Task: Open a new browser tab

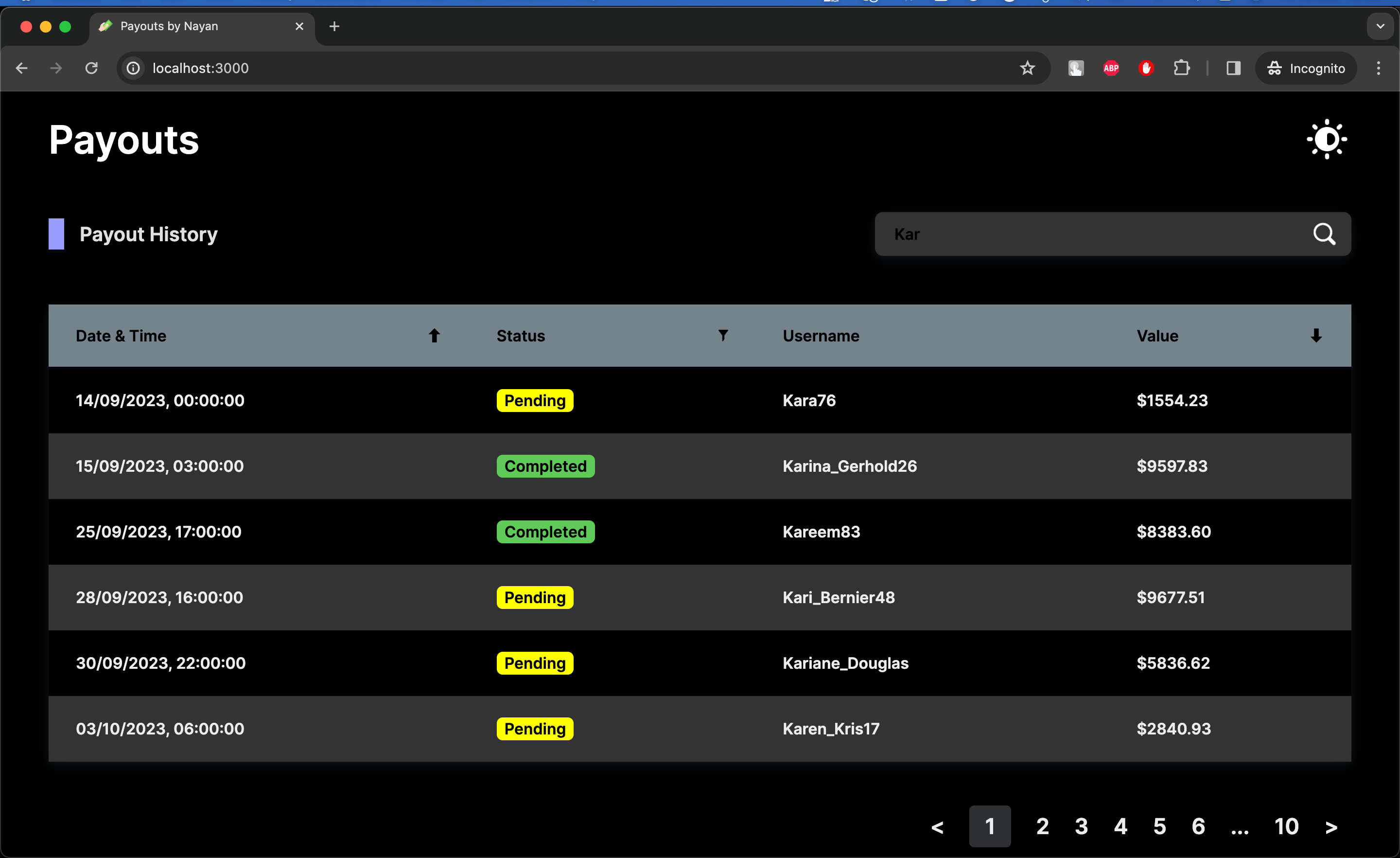Action: coord(334,26)
